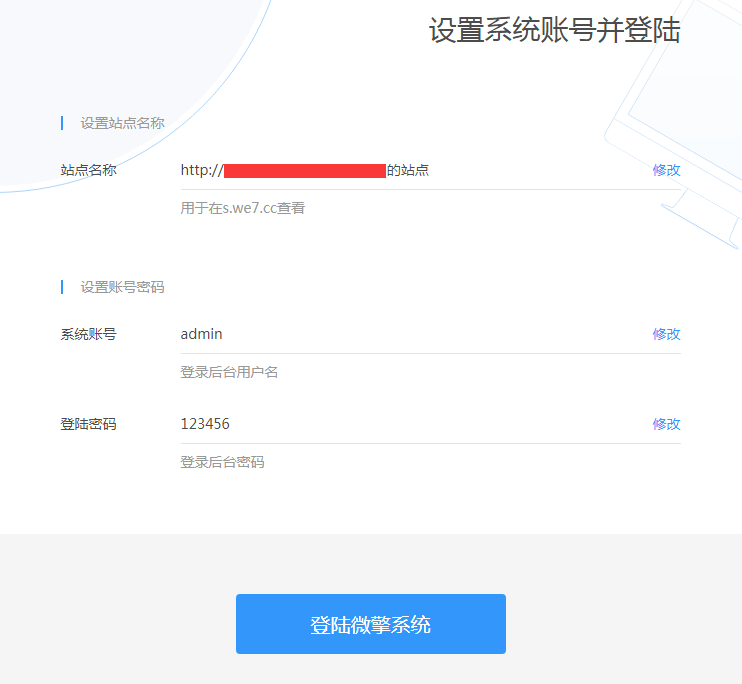Click 修改 link beside 系统账号 admin
Image resolution: width=742 pixels, height=684 pixels.
click(666, 334)
